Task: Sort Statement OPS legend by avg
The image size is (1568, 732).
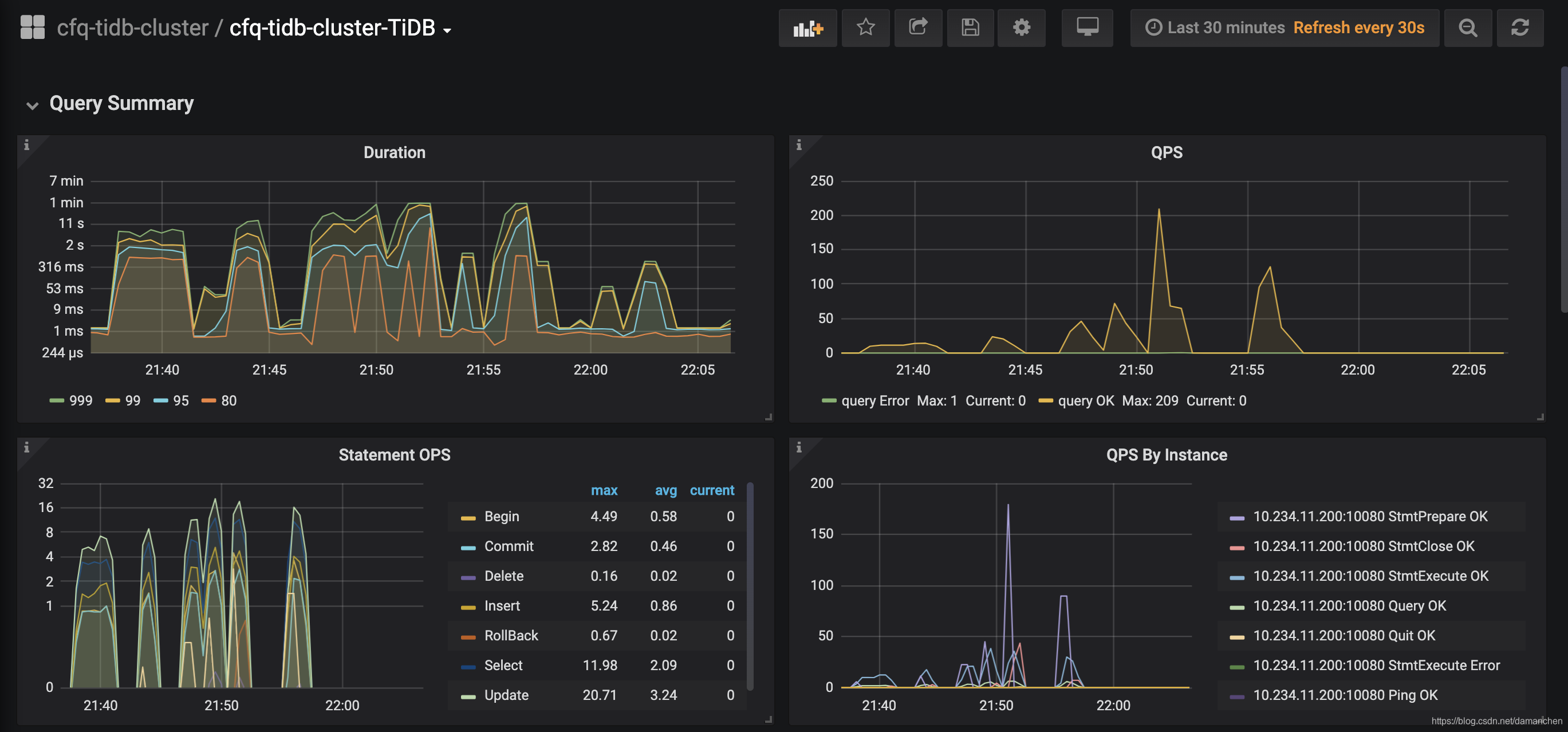Action: click(666, 490)
